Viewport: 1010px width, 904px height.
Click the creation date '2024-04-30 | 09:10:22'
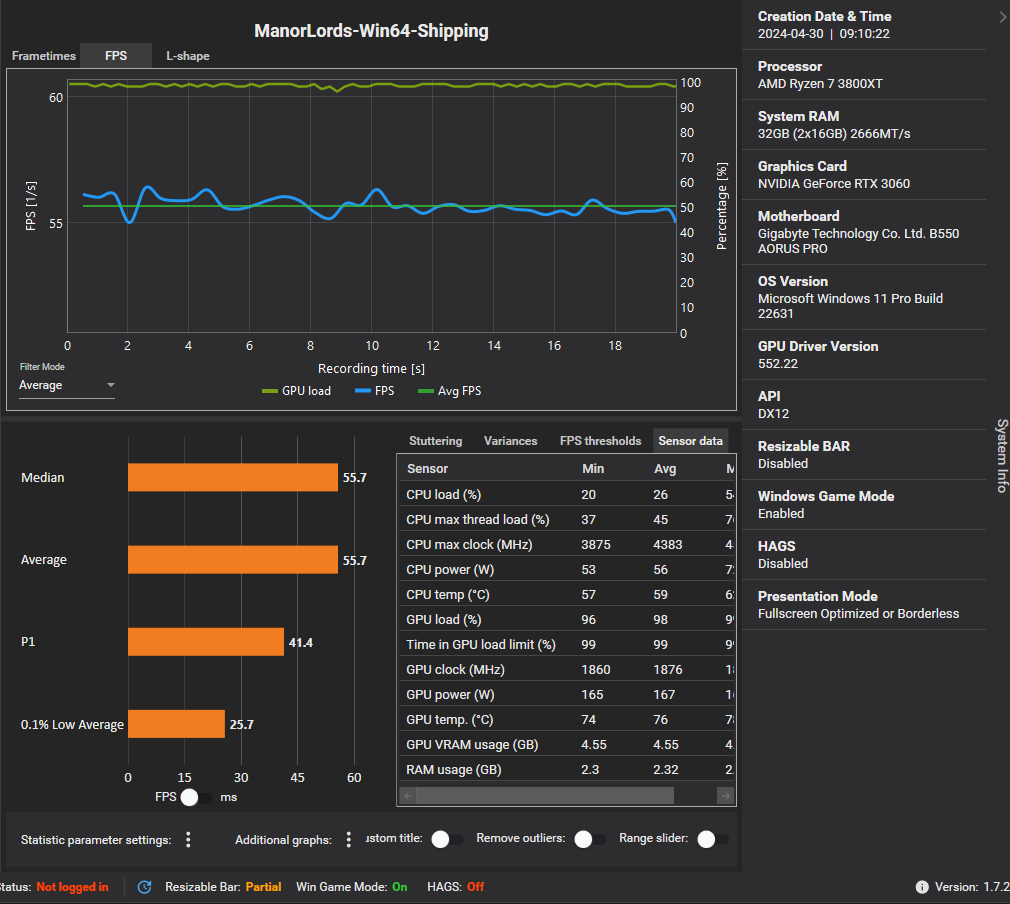point(823,34)
